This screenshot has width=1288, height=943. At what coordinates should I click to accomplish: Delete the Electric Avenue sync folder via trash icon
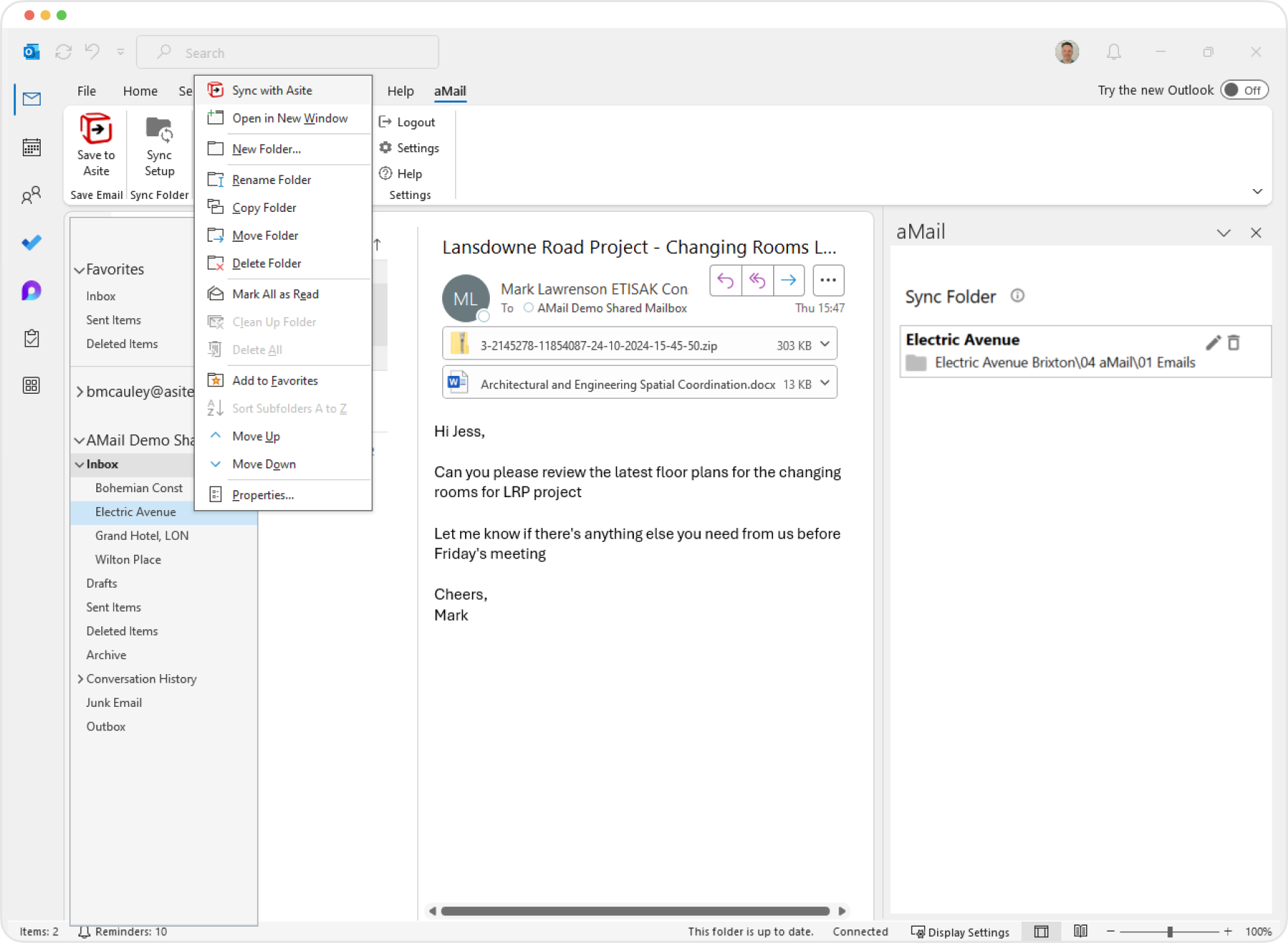(x=1234, y=342)
